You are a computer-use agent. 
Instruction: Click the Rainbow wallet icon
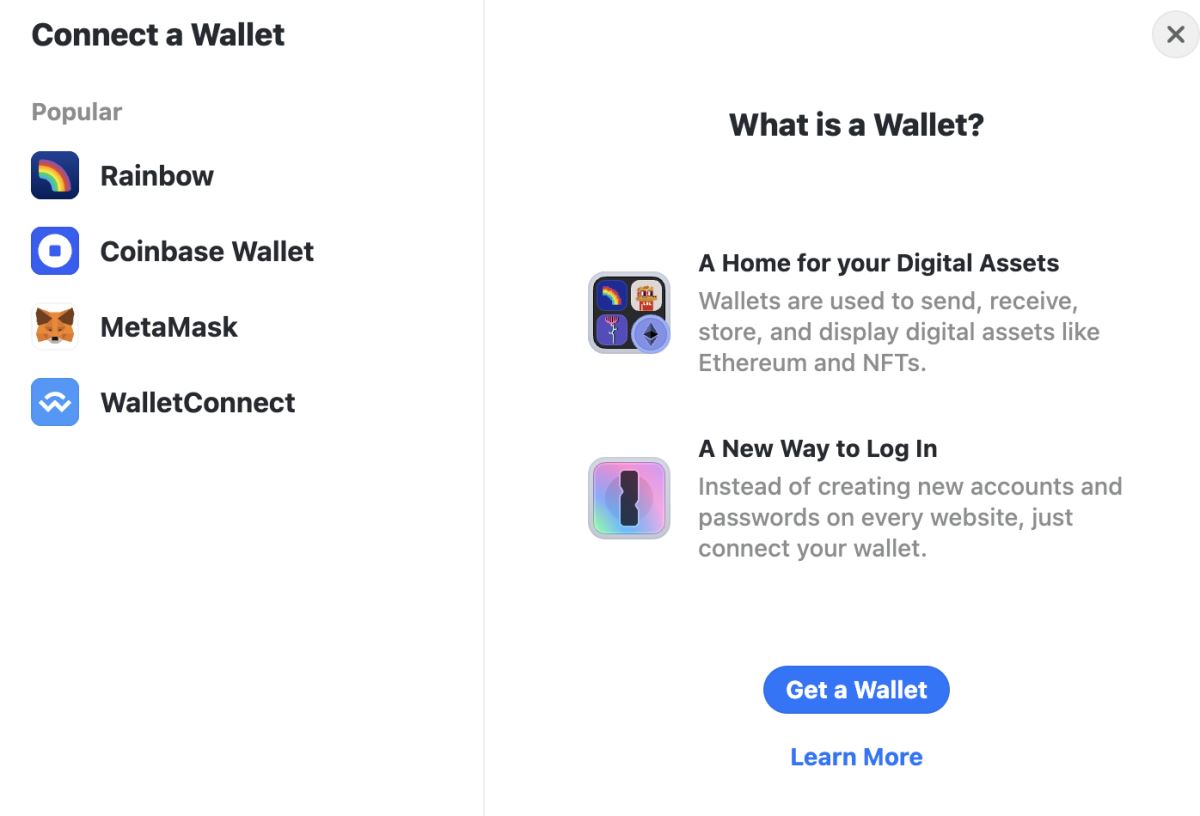tap(55, 176)
